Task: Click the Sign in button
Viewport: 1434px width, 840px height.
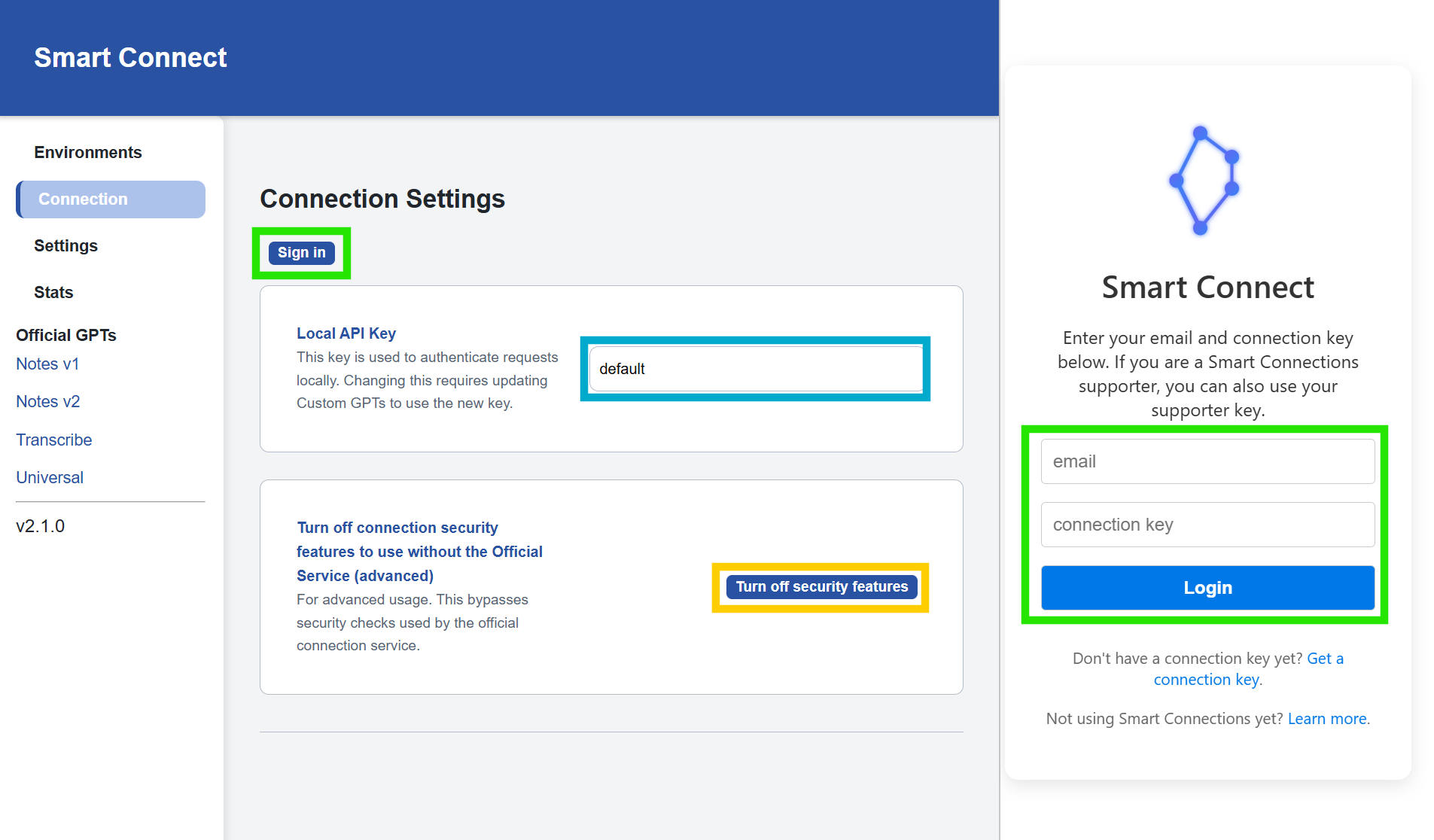Action: [300, 252]
